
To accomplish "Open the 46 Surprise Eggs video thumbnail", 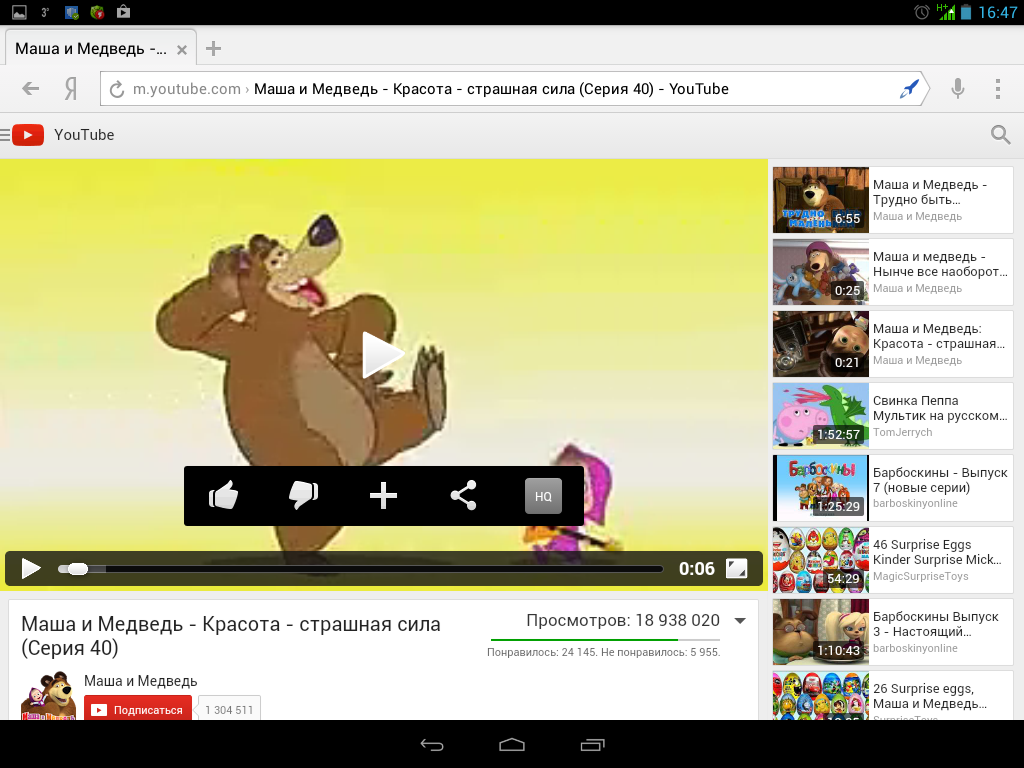I will click(820, 560).
